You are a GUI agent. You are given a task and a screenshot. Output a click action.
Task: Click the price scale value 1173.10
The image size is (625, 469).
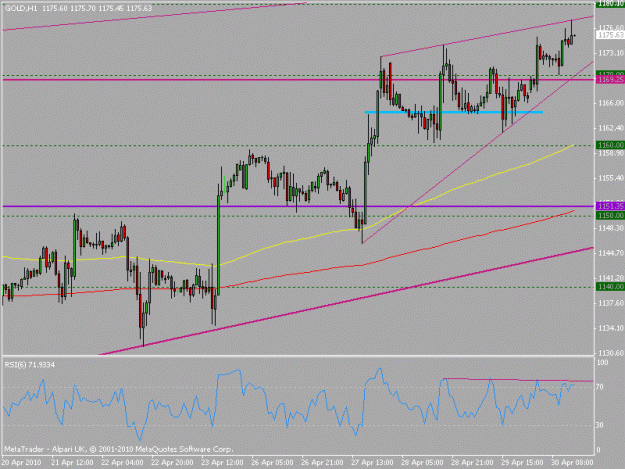pos(611,53)
